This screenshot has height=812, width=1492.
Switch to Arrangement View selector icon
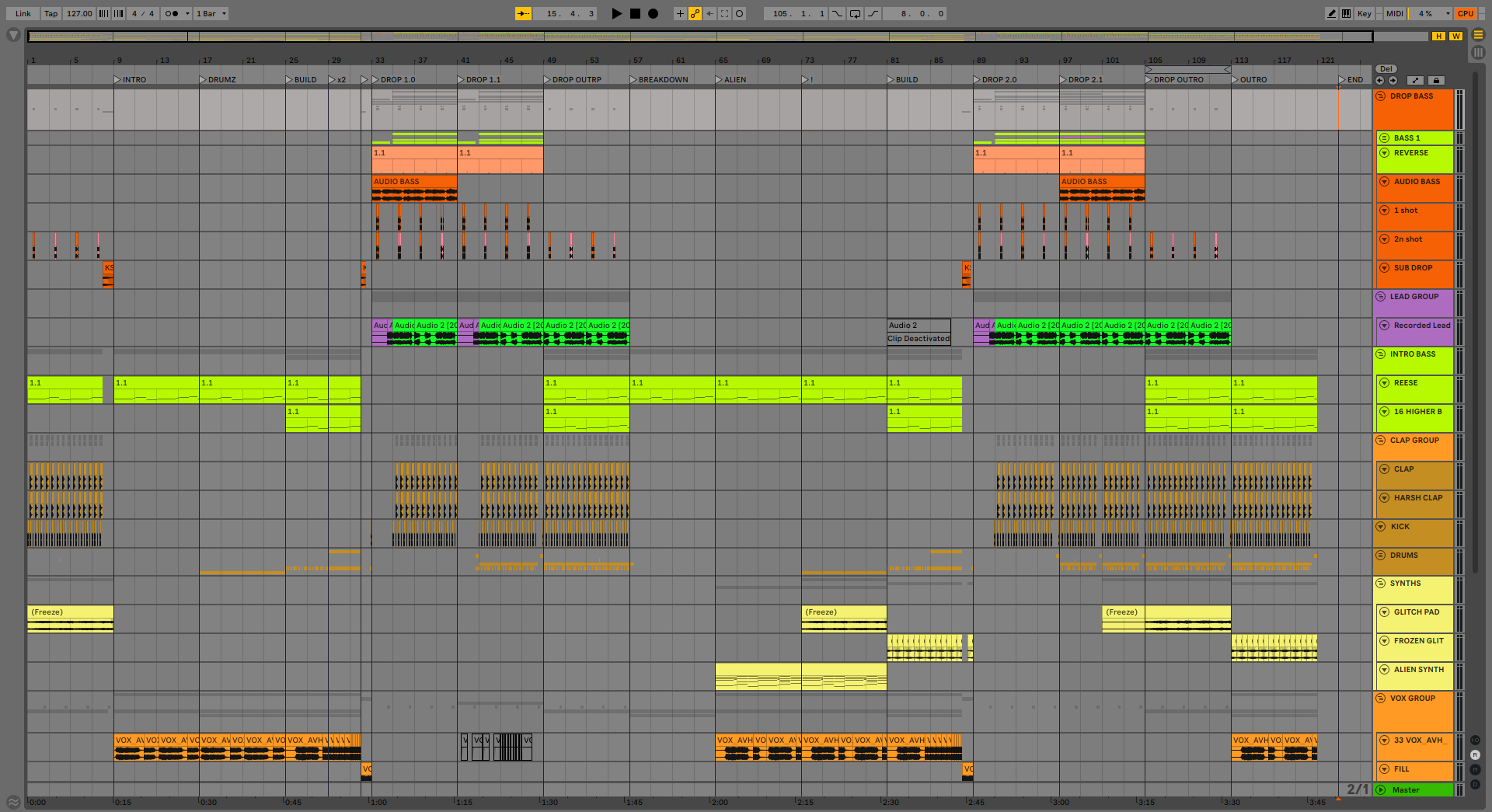point(1479,35)
